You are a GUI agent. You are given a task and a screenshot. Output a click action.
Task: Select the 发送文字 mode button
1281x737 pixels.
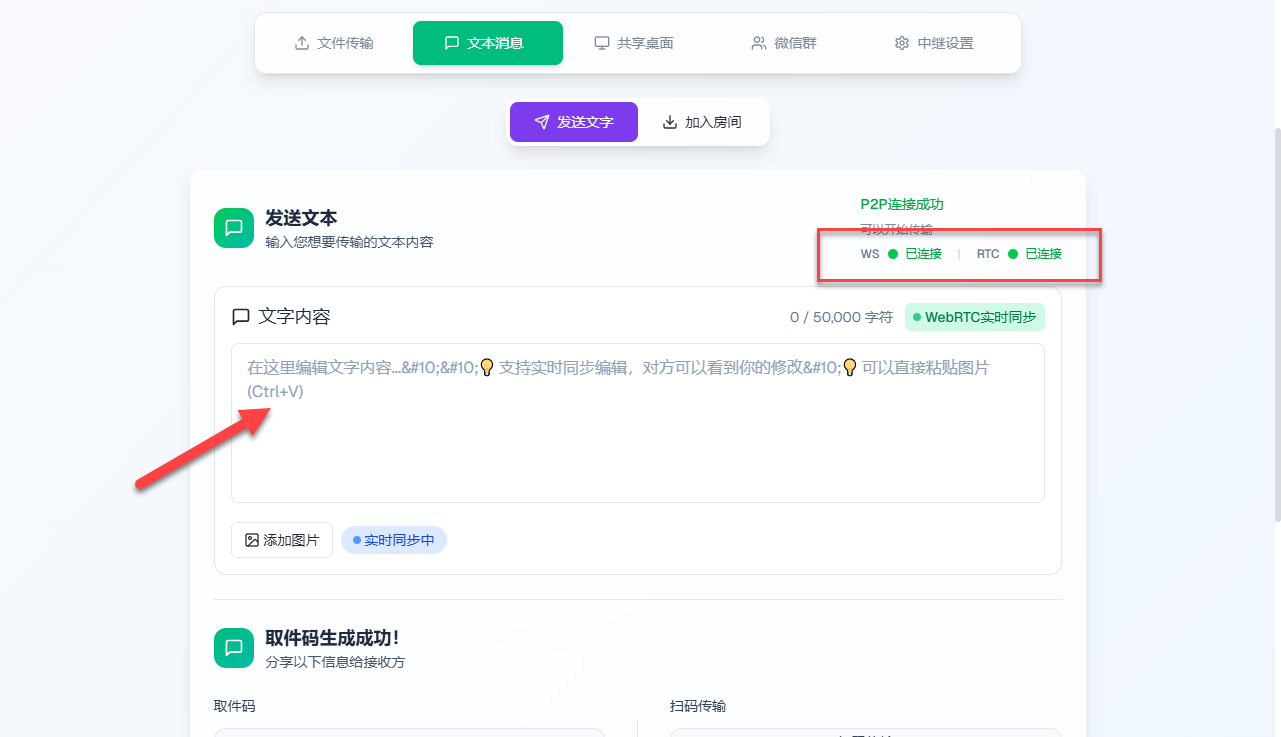click(x=574, y=122)
